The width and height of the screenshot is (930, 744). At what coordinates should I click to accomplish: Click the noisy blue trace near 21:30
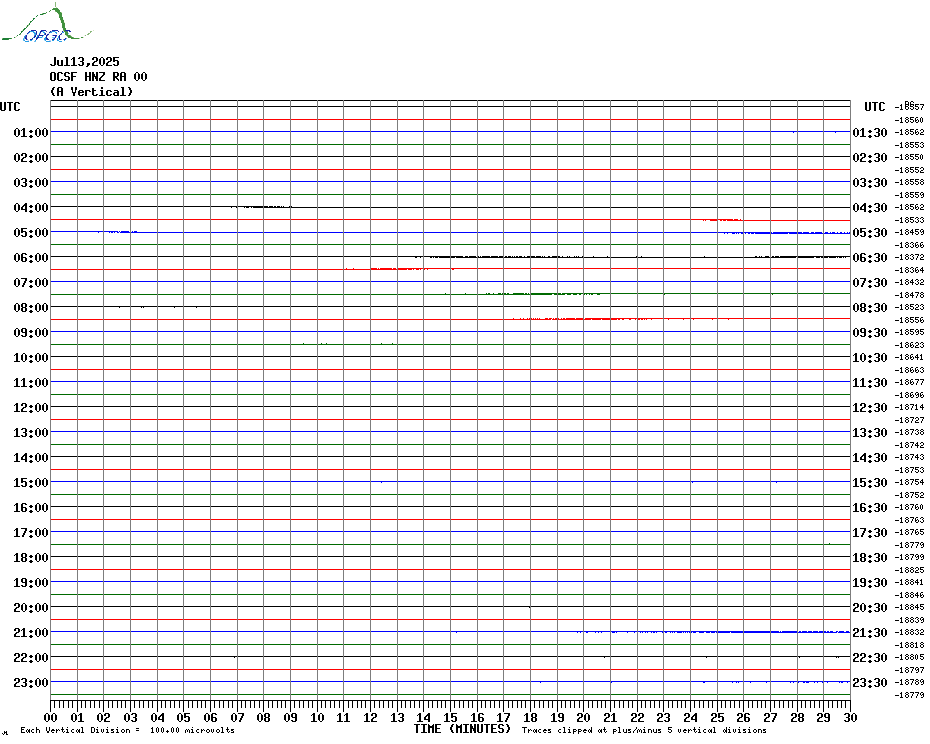pos(714,632)
